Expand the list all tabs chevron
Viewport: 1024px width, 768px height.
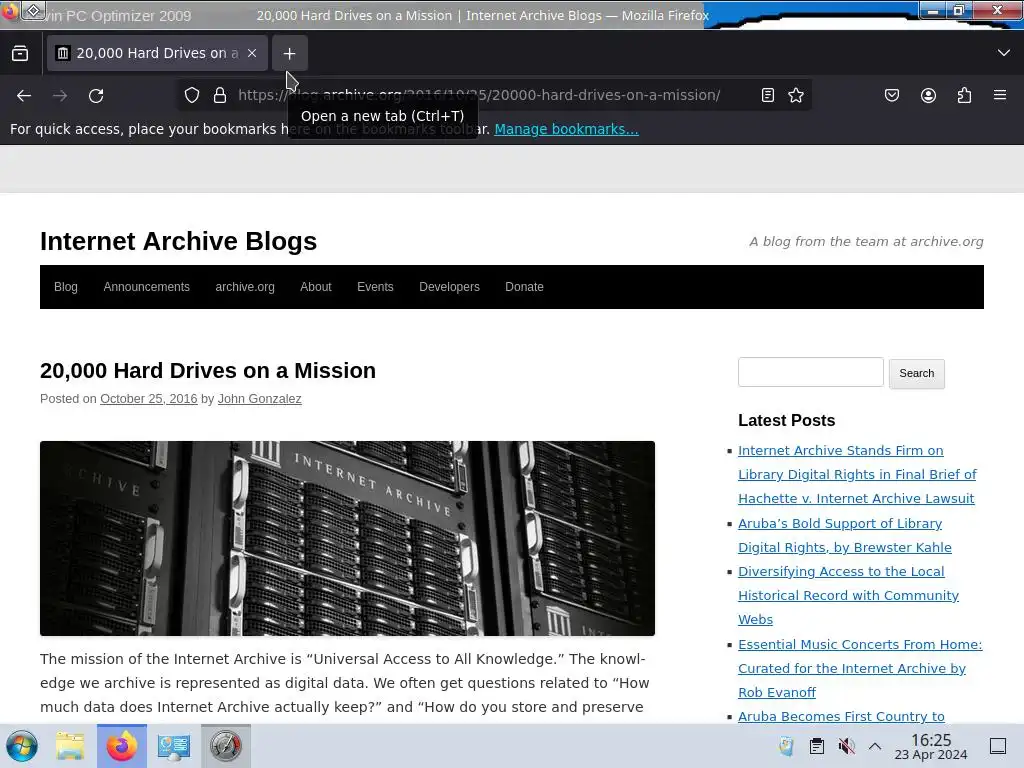pos(1004,53)
